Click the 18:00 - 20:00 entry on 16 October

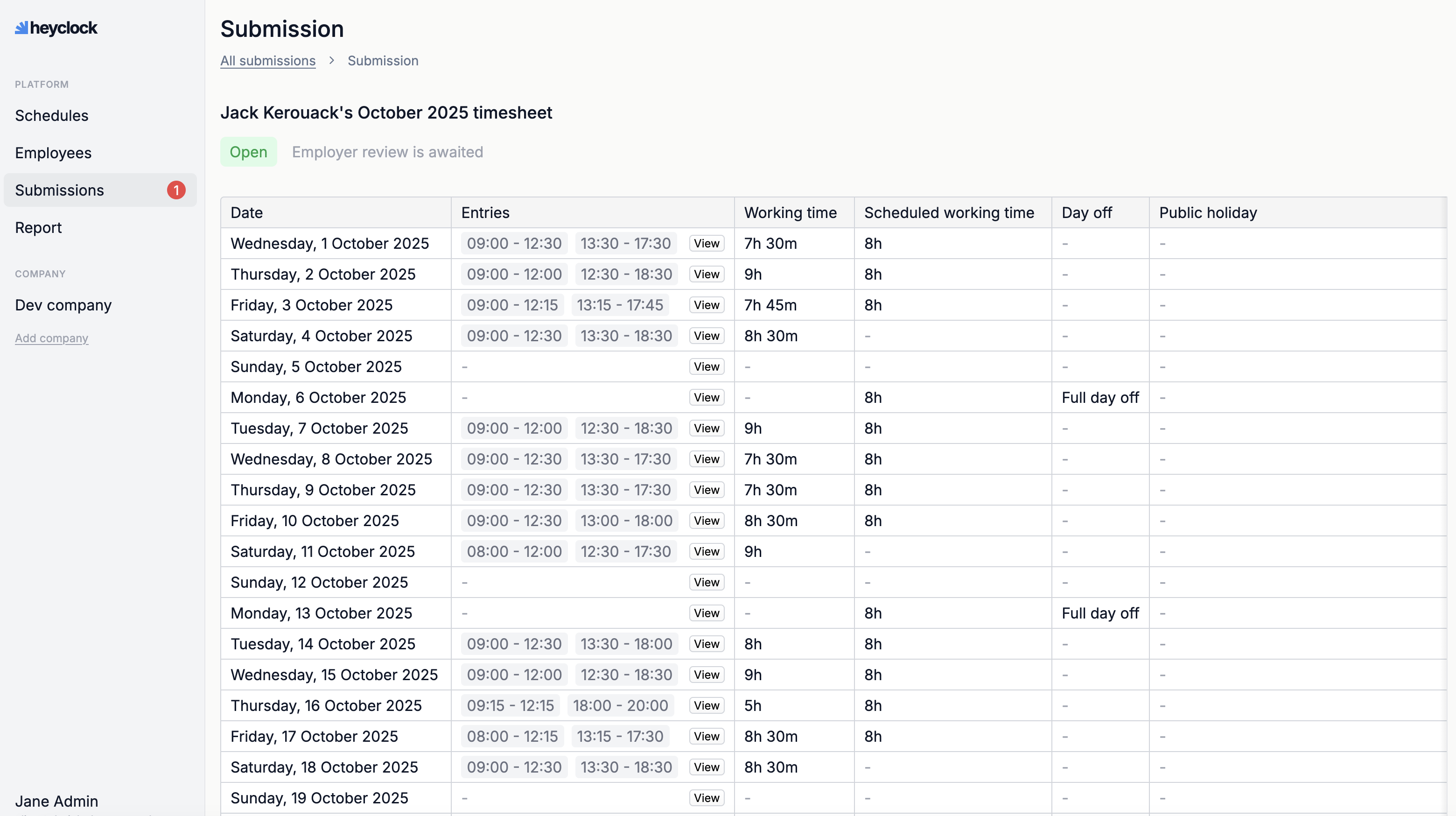point(620,706)
